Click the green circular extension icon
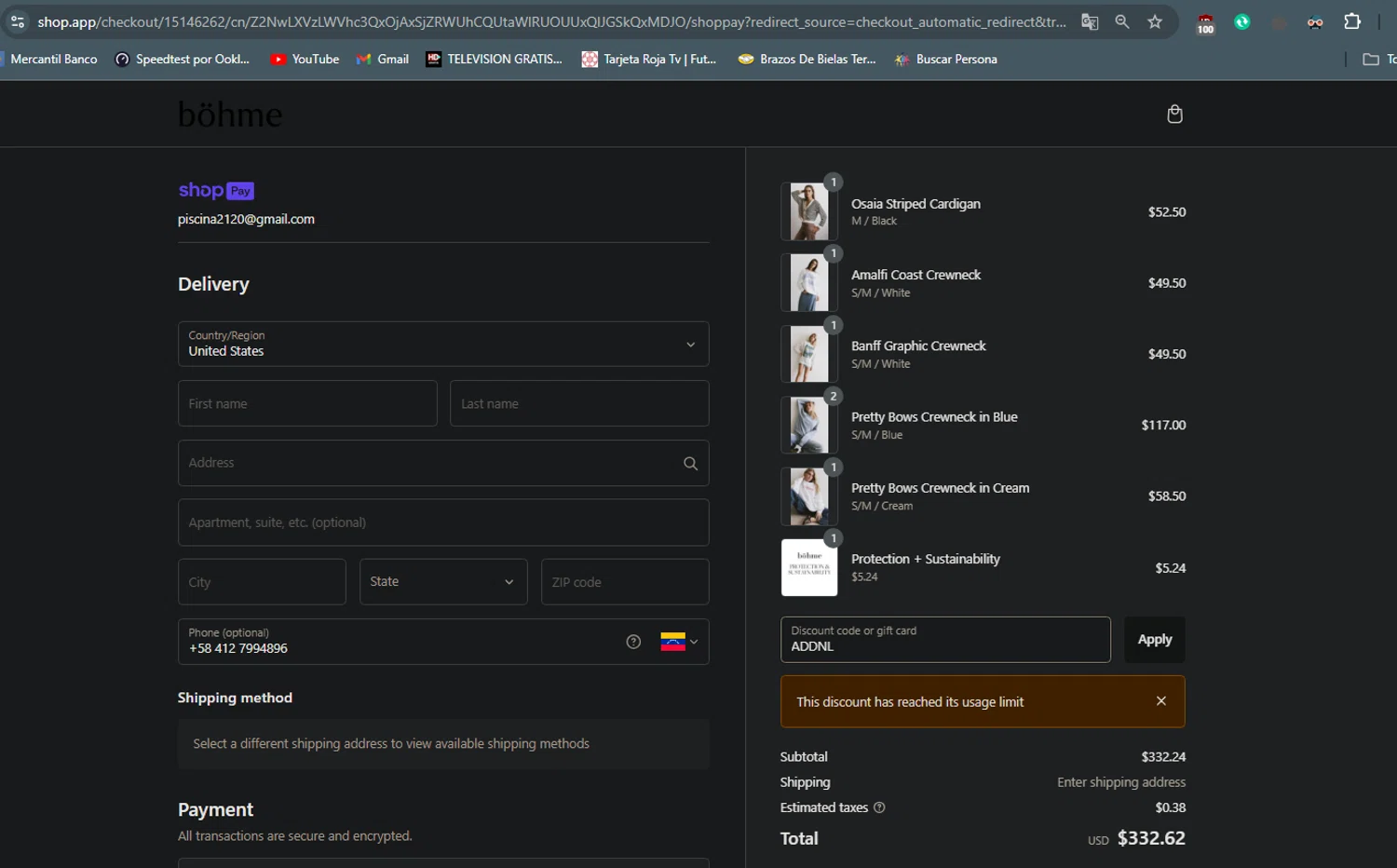The height and width of the screenshot is (868, 1397). click(1241, 21)
